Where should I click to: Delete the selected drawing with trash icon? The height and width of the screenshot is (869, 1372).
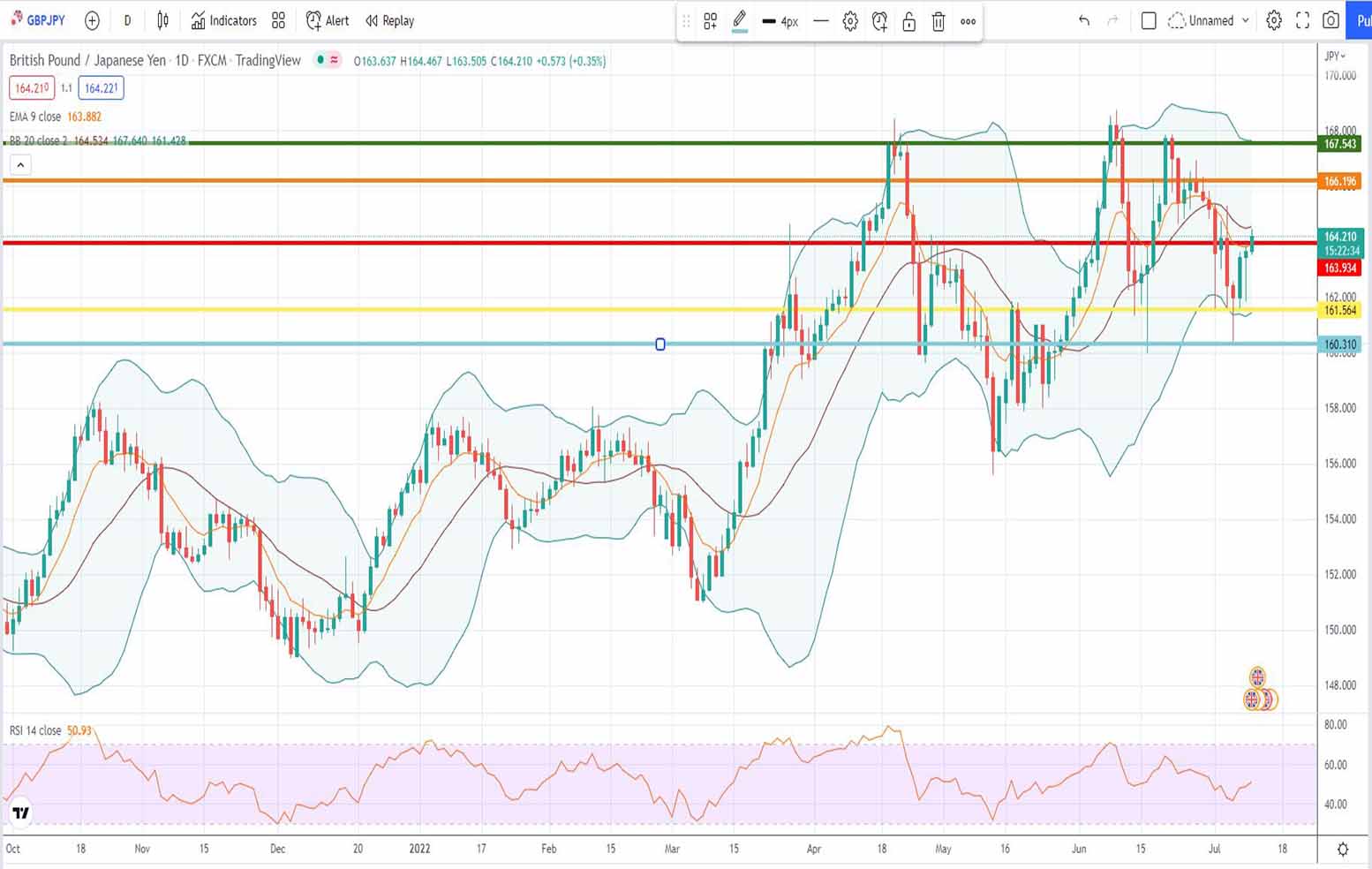pos(939,22)
